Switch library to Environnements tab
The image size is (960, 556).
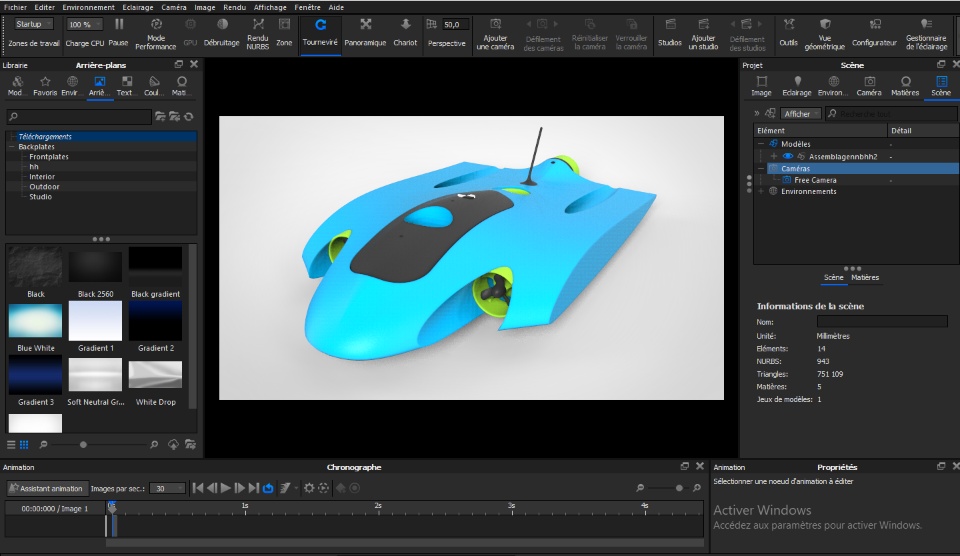pos(72,86)
